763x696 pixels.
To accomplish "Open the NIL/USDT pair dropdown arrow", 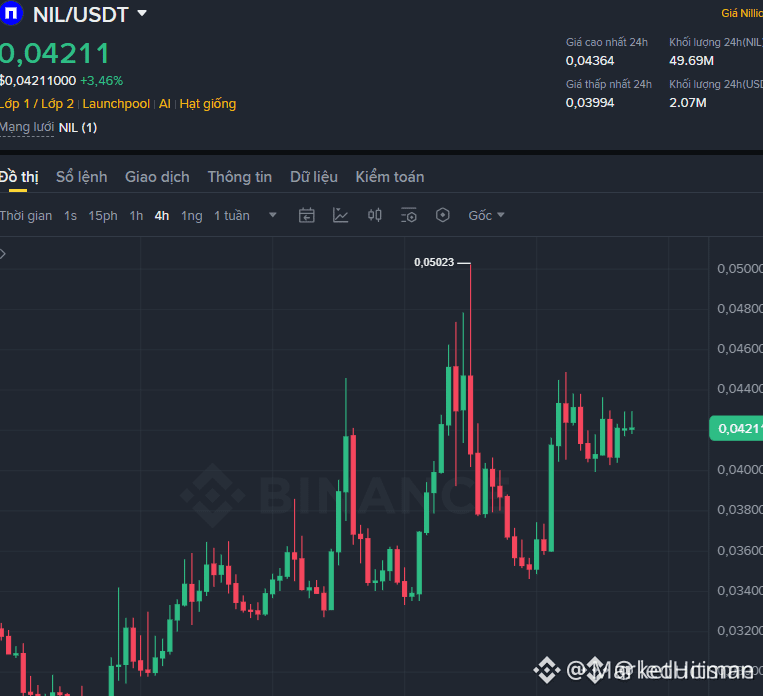I will [x=142, y=13].
